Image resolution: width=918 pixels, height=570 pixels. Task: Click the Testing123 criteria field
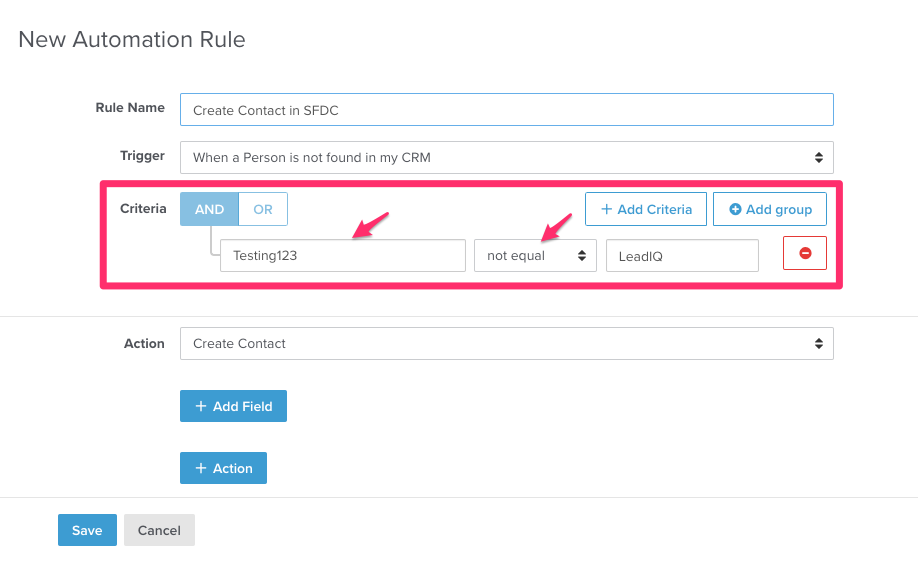click(x=342, y=256)
